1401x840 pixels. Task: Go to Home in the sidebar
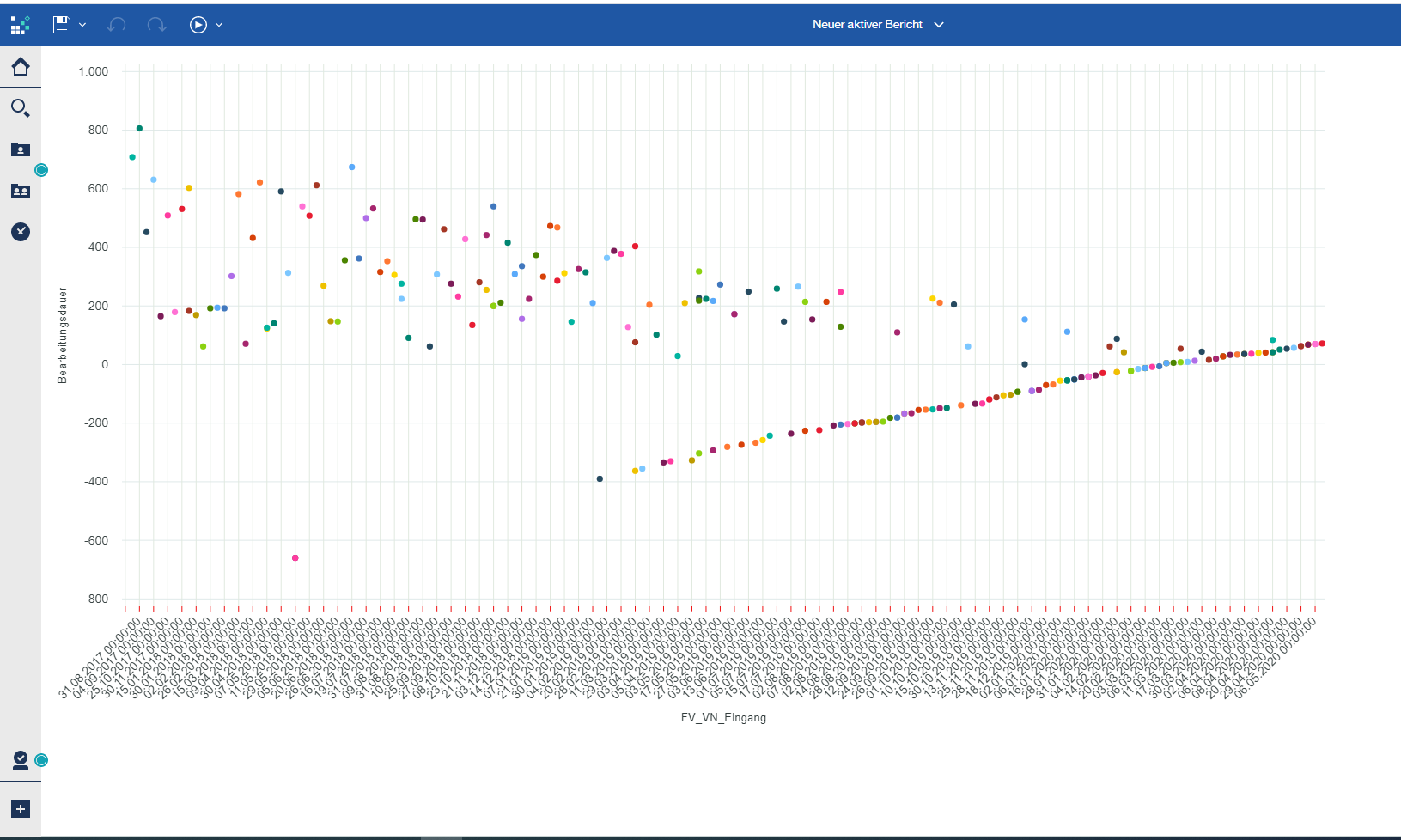[21, 67]
